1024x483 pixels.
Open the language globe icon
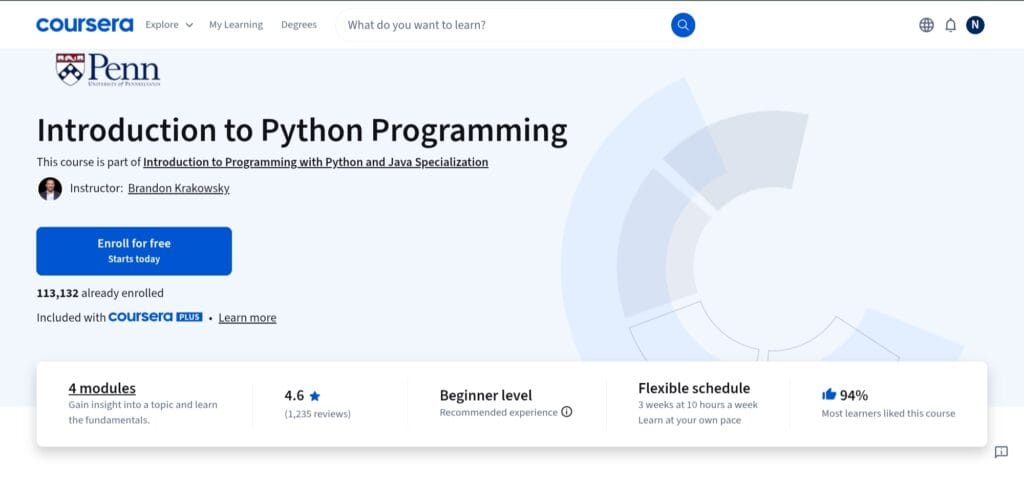tap(926, 25)
